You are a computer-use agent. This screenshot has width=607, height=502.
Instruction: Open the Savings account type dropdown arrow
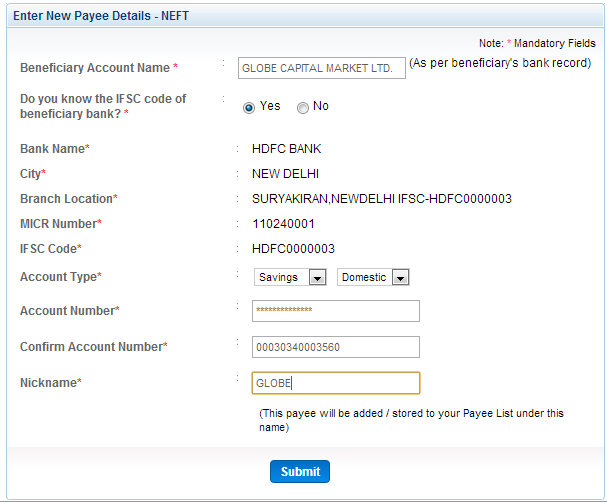click(317, 278)
